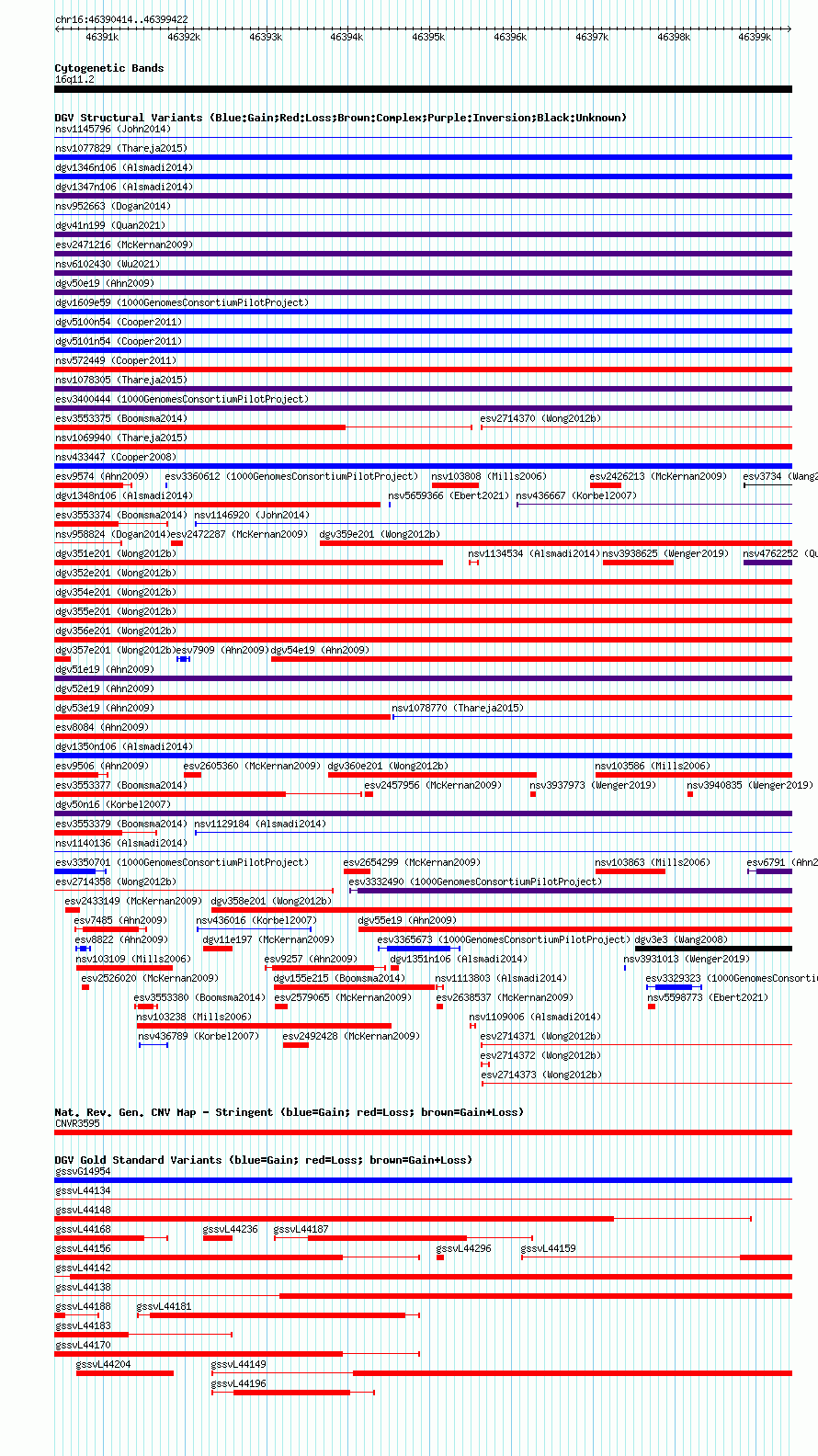Select nsv1109006 (Alsmadi2014) label
Screen dimensions: 818x1456
[x=535, y=1017]
